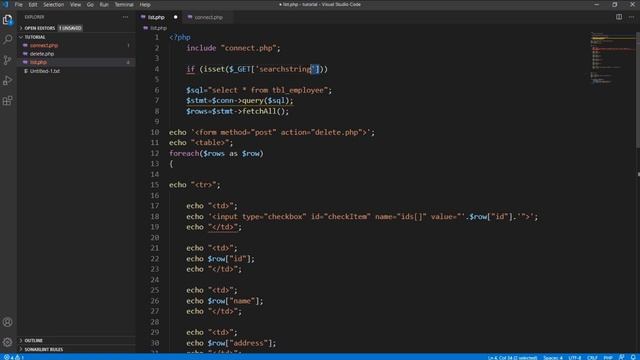Open the Help menu
Viewport: 640px width, 360px height.
coord(145,4)
